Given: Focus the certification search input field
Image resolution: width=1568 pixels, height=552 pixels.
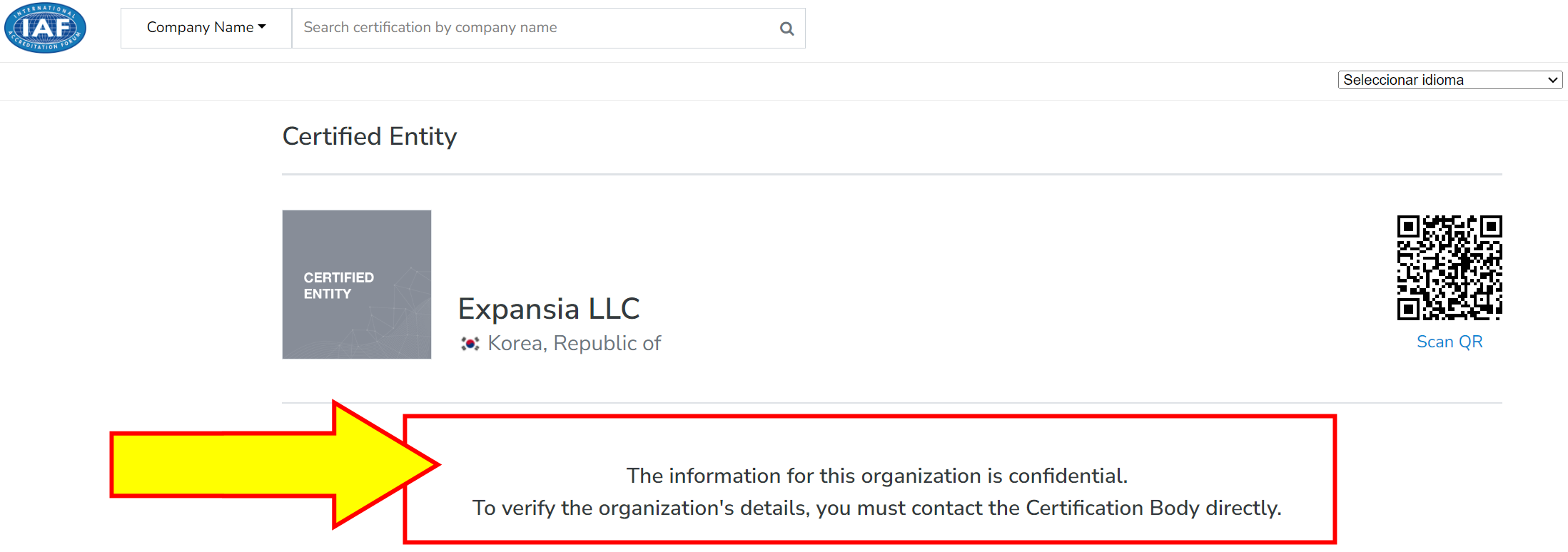Looking at the screenshot, I should [x=535, y=28].
